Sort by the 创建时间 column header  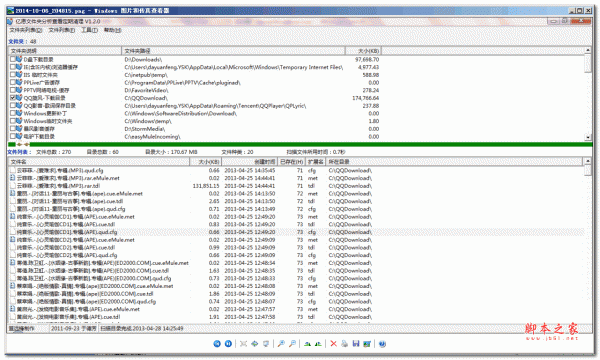[x=249, y=162]
